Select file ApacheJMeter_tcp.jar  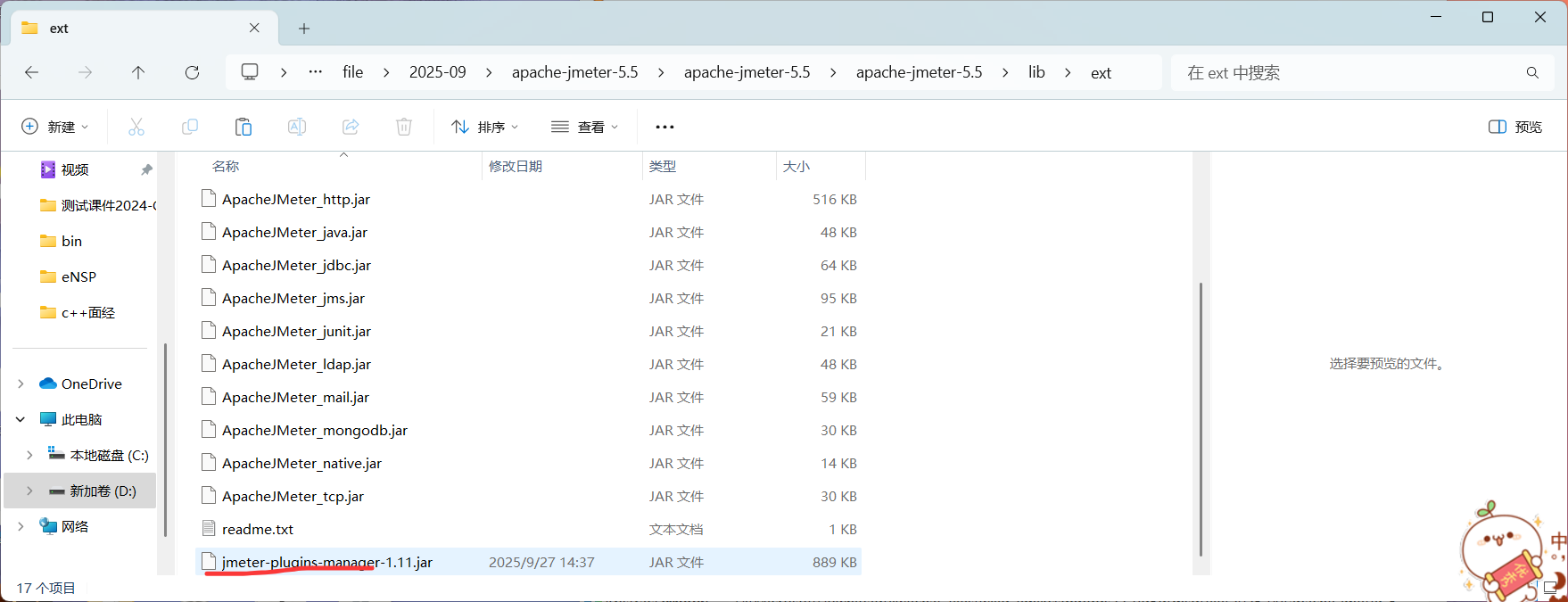coord(293,496)
